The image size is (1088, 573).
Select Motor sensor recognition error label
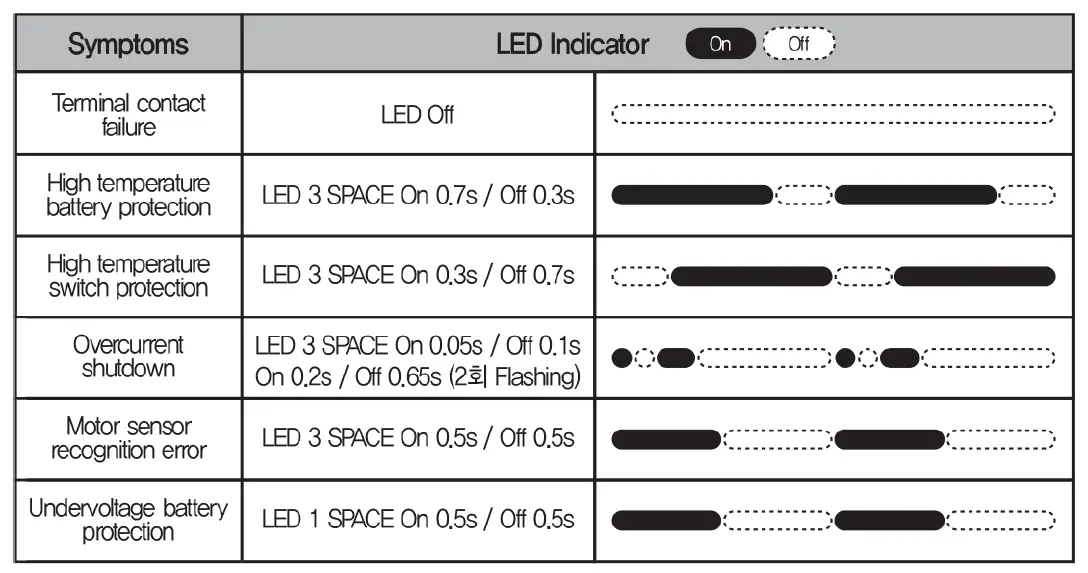(x=128, y=439)
